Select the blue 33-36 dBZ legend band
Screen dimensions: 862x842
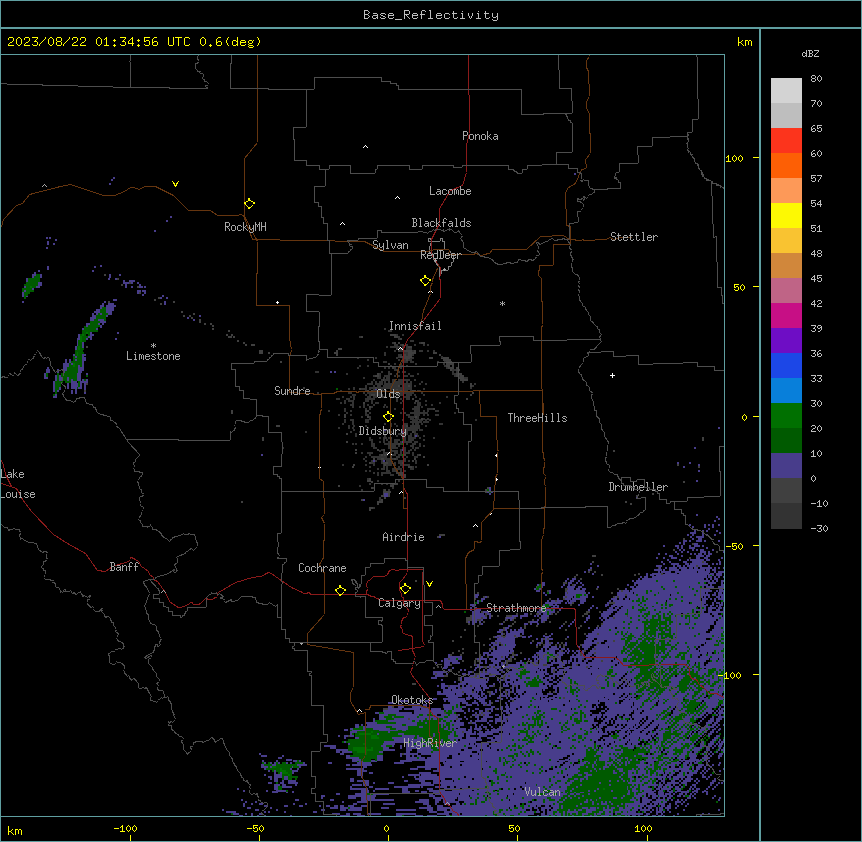(x=786, y=365)
